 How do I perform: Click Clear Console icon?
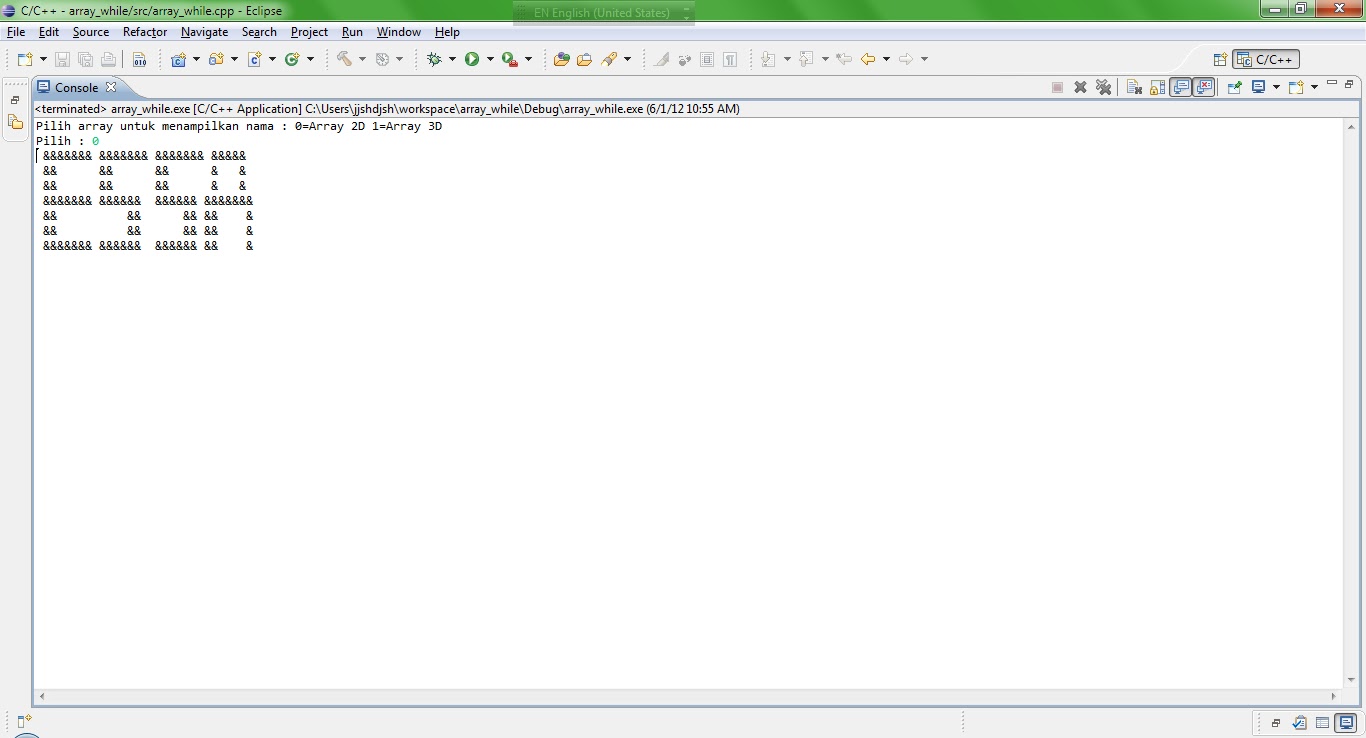pyautogui.click(x=1134, y=87)
